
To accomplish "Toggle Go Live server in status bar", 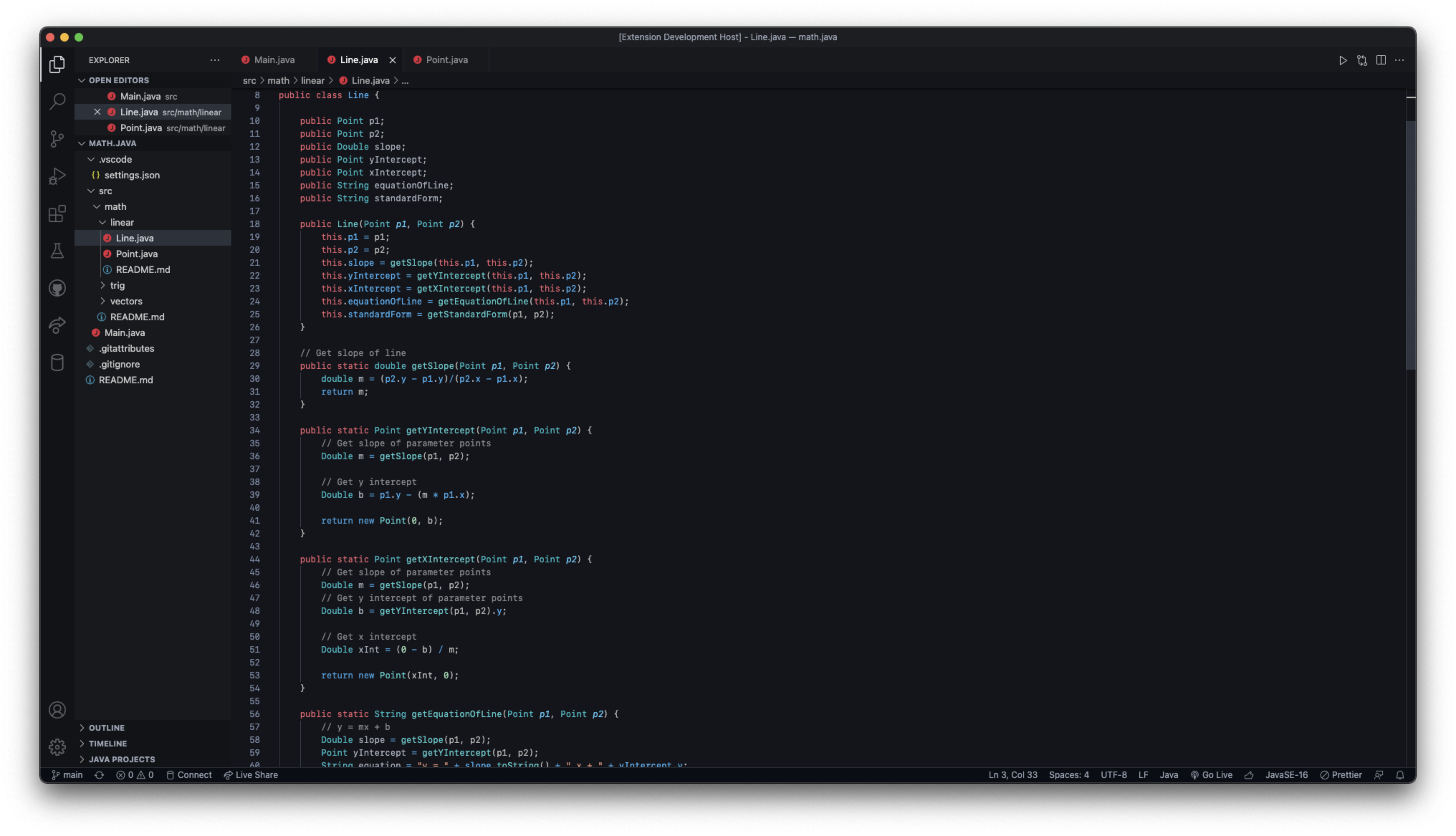I will 1211,774.
